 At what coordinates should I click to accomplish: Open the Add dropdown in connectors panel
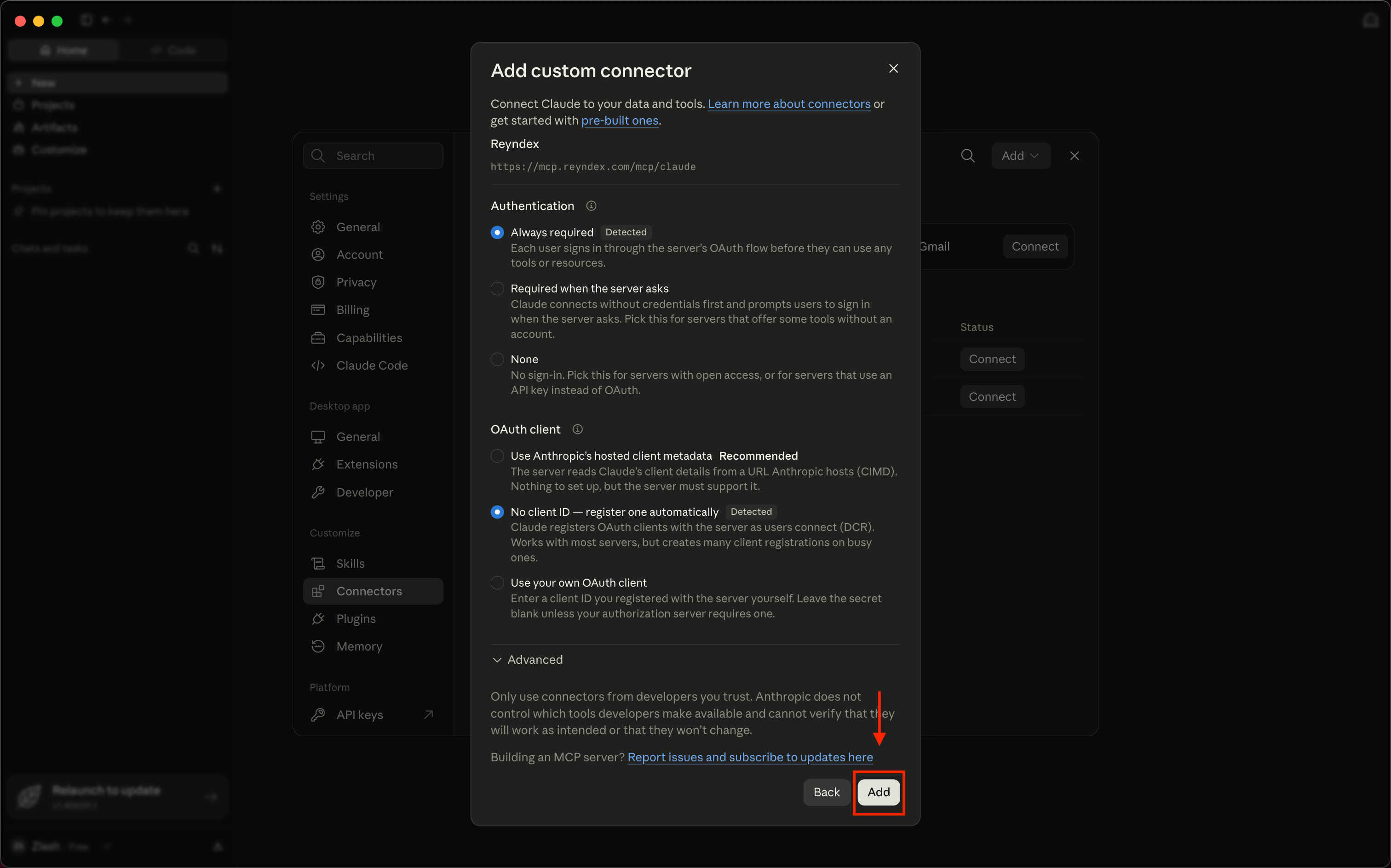click(1021, 155)
